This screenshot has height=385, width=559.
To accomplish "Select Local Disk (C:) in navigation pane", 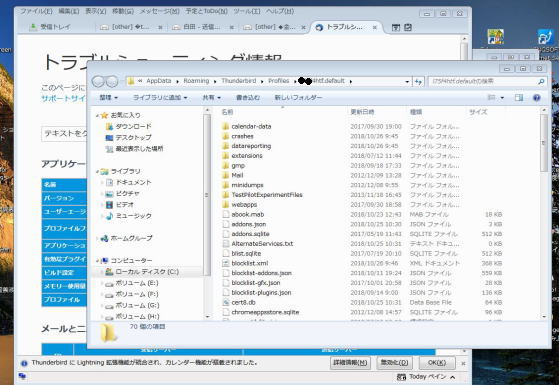I will click(147, 272).
